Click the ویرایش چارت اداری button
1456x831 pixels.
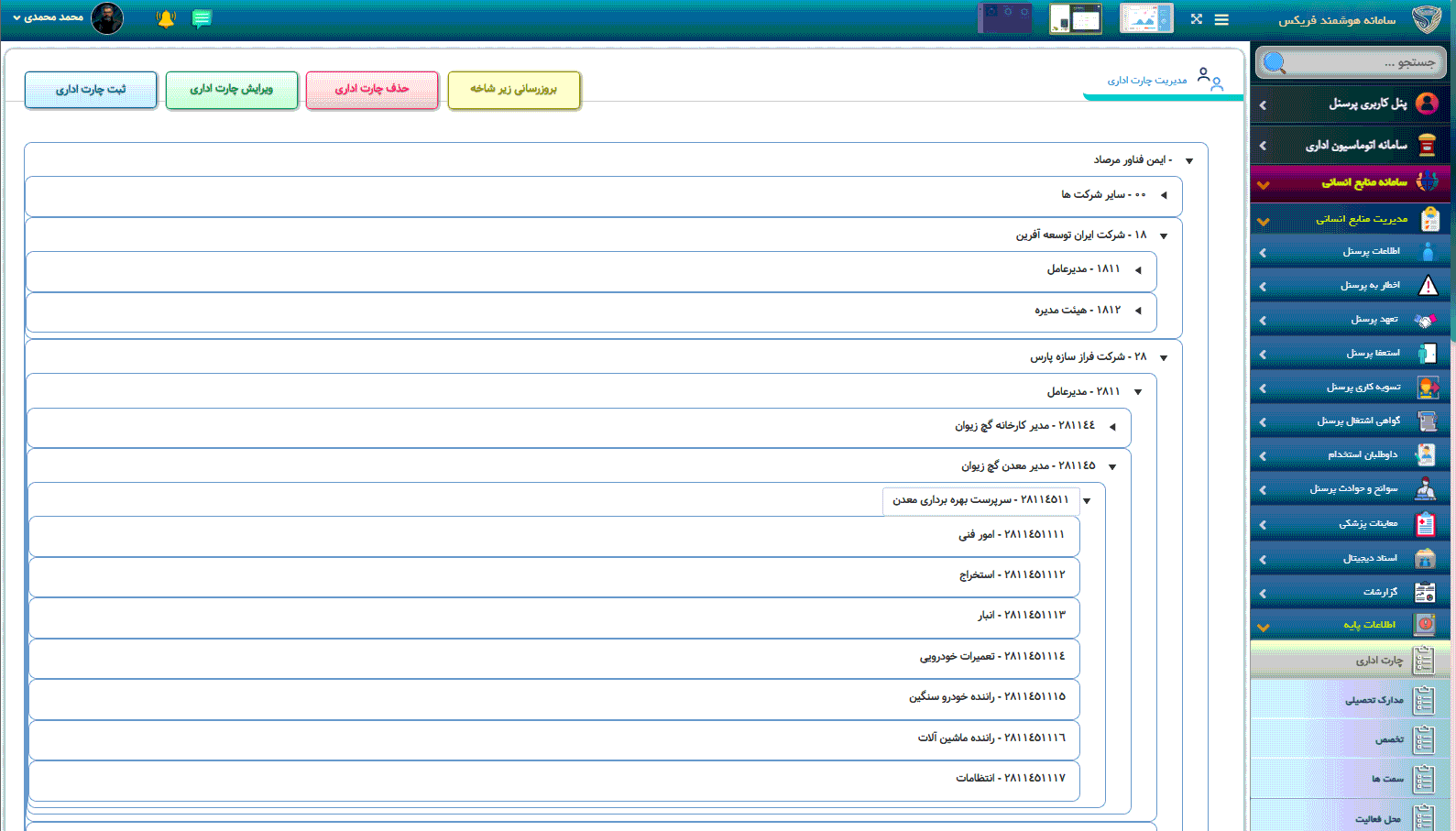pyautogui.click(x=231, y=90)
